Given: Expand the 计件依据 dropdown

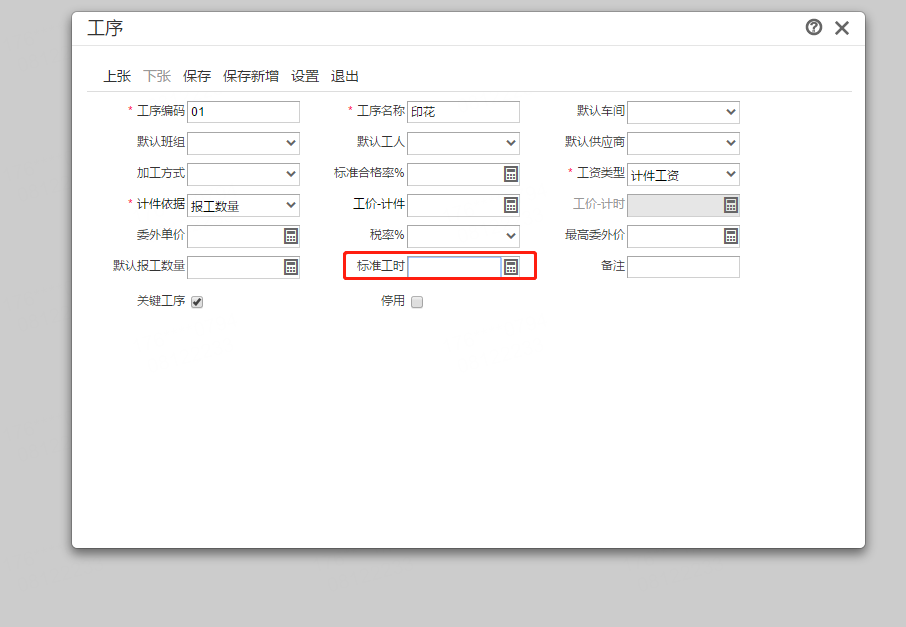Looking at the screenshot, I should tap(243, 205).
